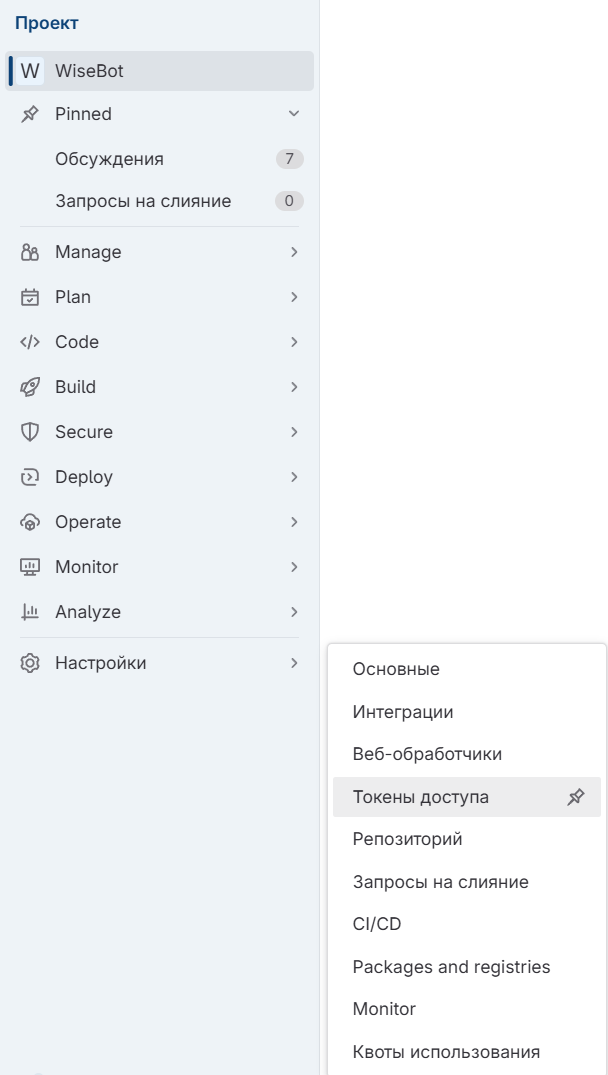Open Запросы на слияние in settings flyout
The width and height of the screenshot is (608, 1075).
(x=467, y=882)
